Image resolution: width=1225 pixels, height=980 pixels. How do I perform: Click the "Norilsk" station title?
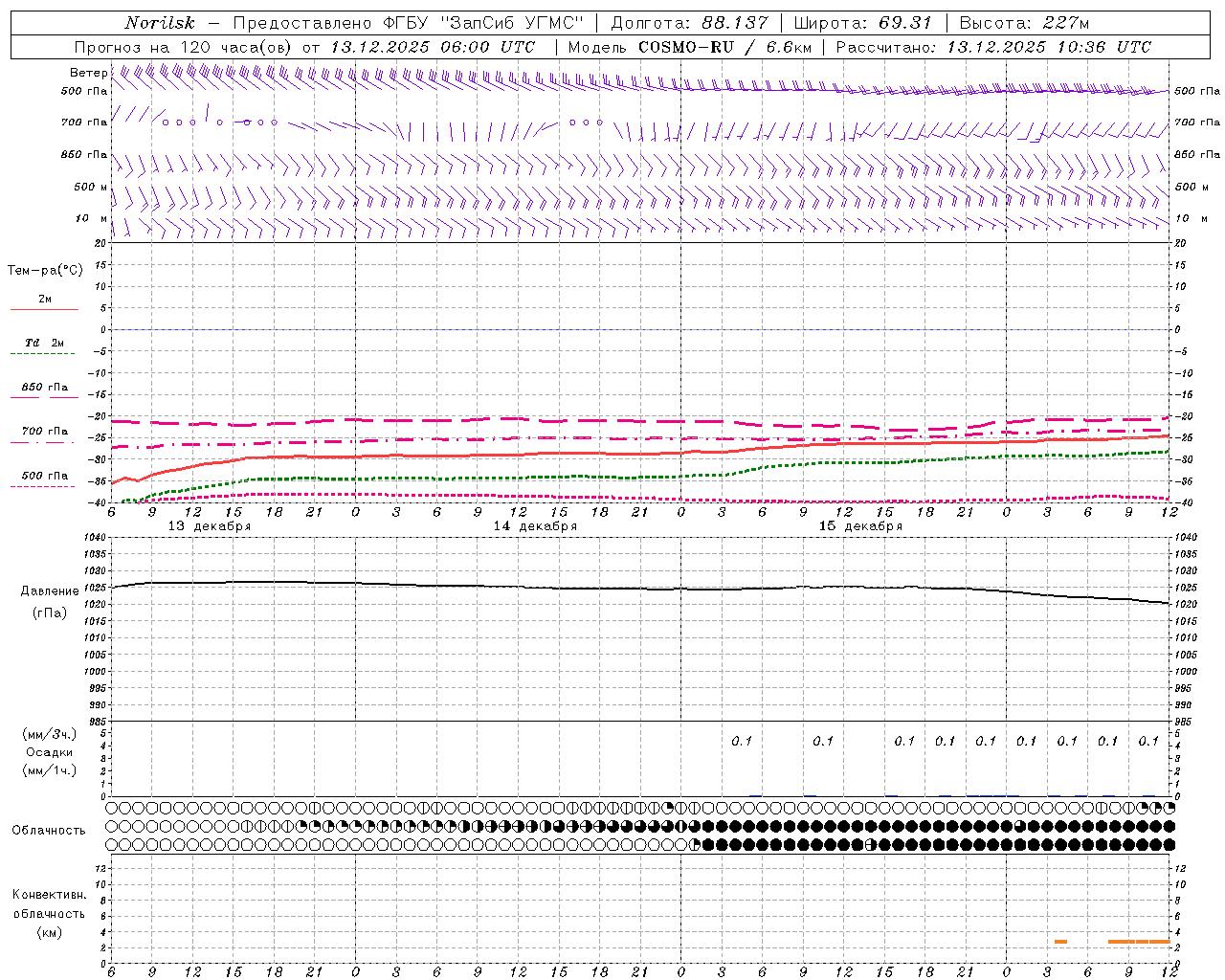(160, 23)
